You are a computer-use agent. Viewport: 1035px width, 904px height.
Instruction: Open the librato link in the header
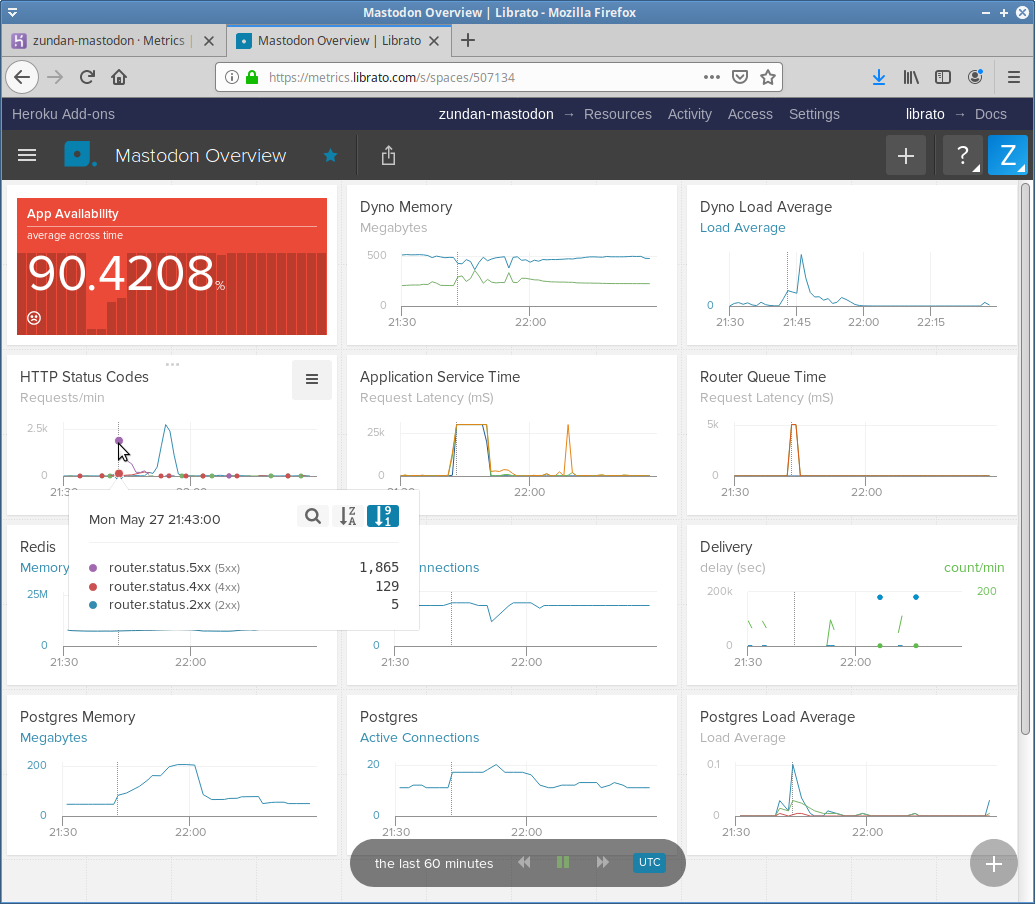coord(925,114)
